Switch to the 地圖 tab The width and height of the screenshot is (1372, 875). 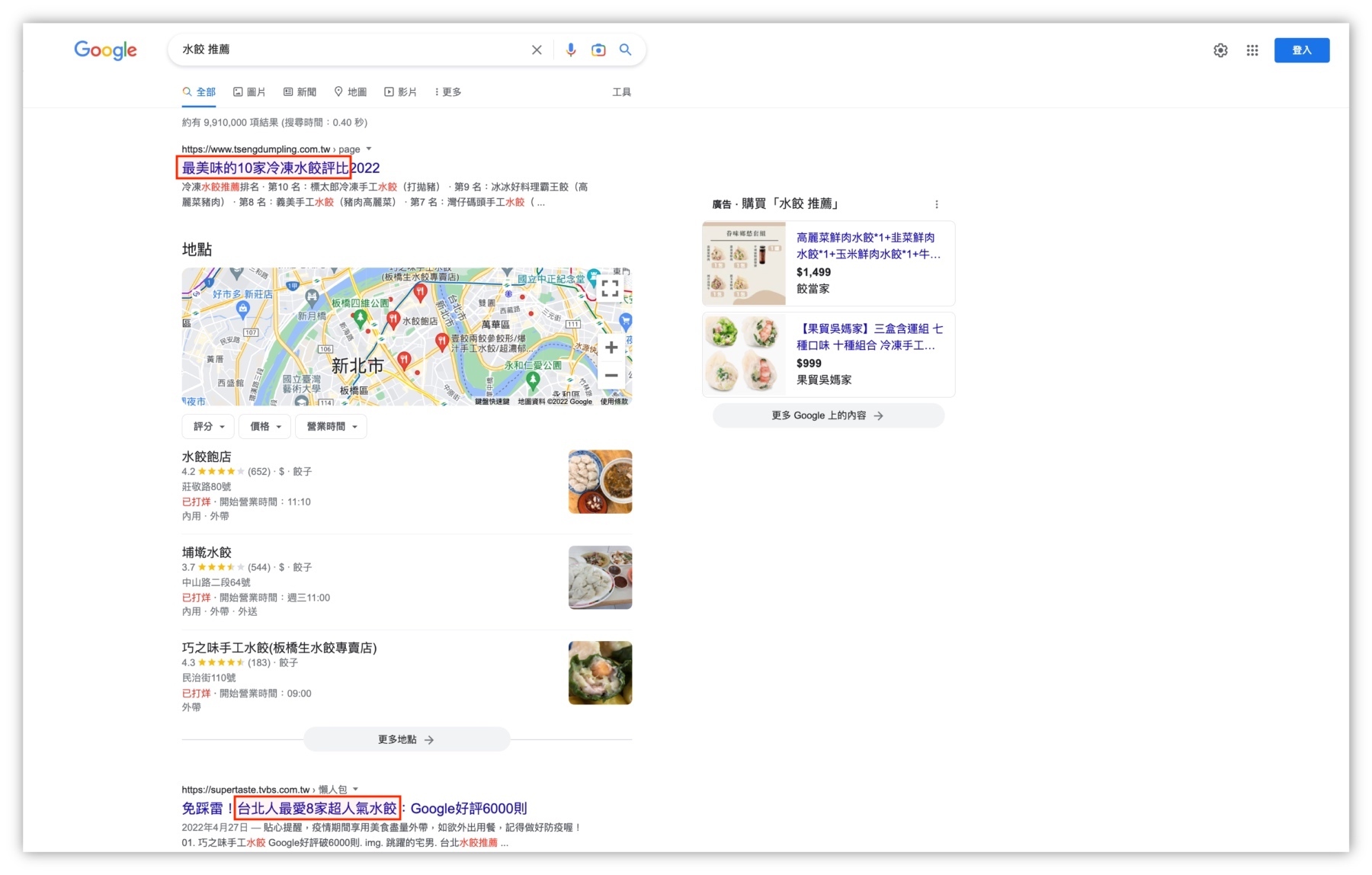click(351, 91)
